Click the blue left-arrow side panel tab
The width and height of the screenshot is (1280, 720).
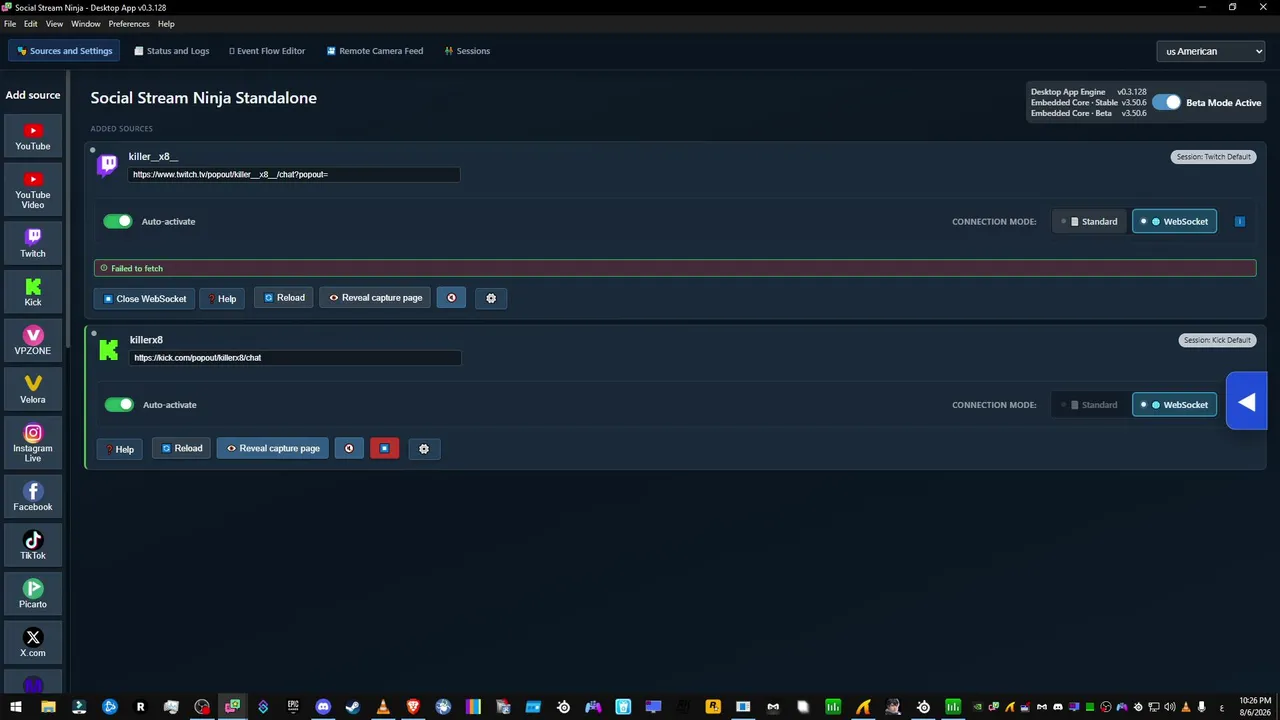[x=1246, y=402]
